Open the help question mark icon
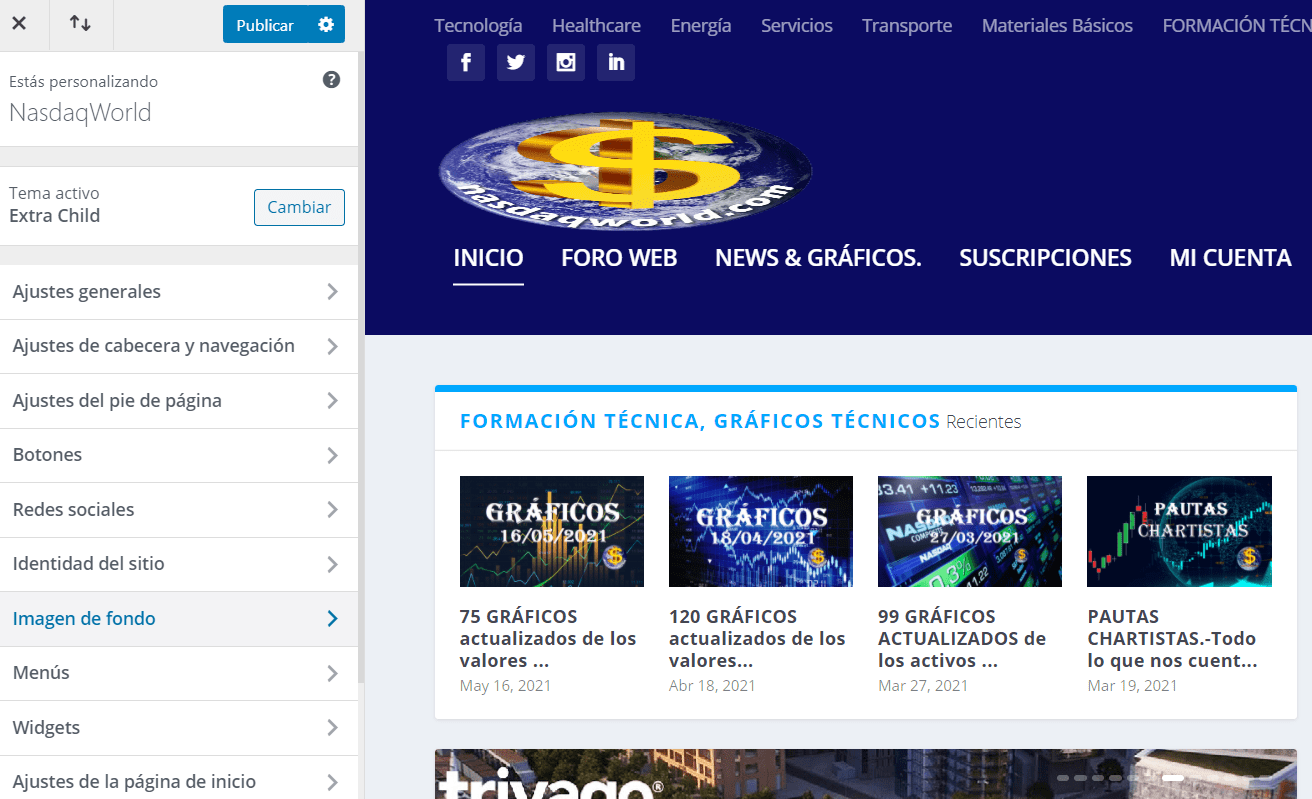The height and width of the screenshot is (799, 1312). (x=332, y=80)
